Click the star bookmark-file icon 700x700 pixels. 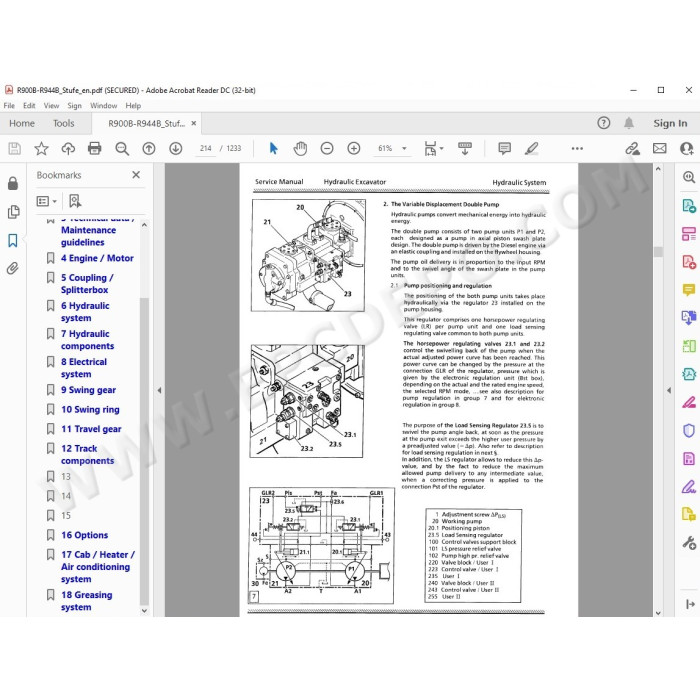(41, 148)
